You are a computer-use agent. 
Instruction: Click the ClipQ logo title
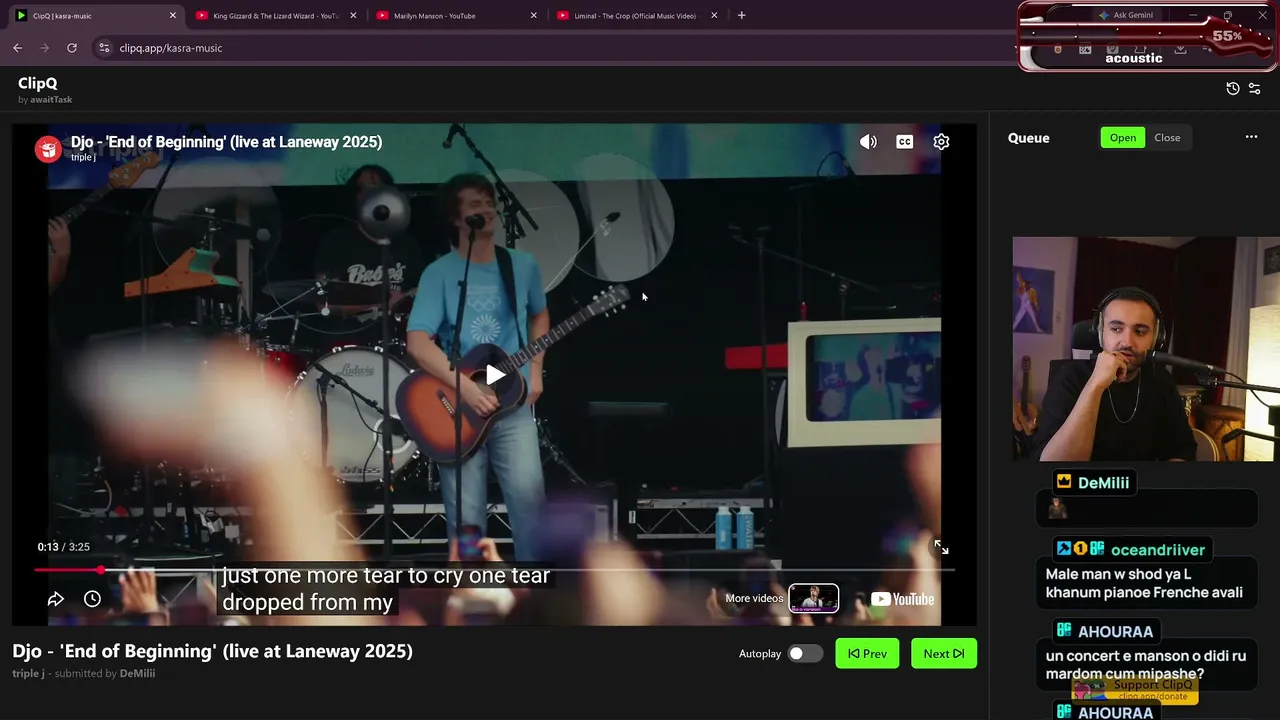click(x=38, y=84)
